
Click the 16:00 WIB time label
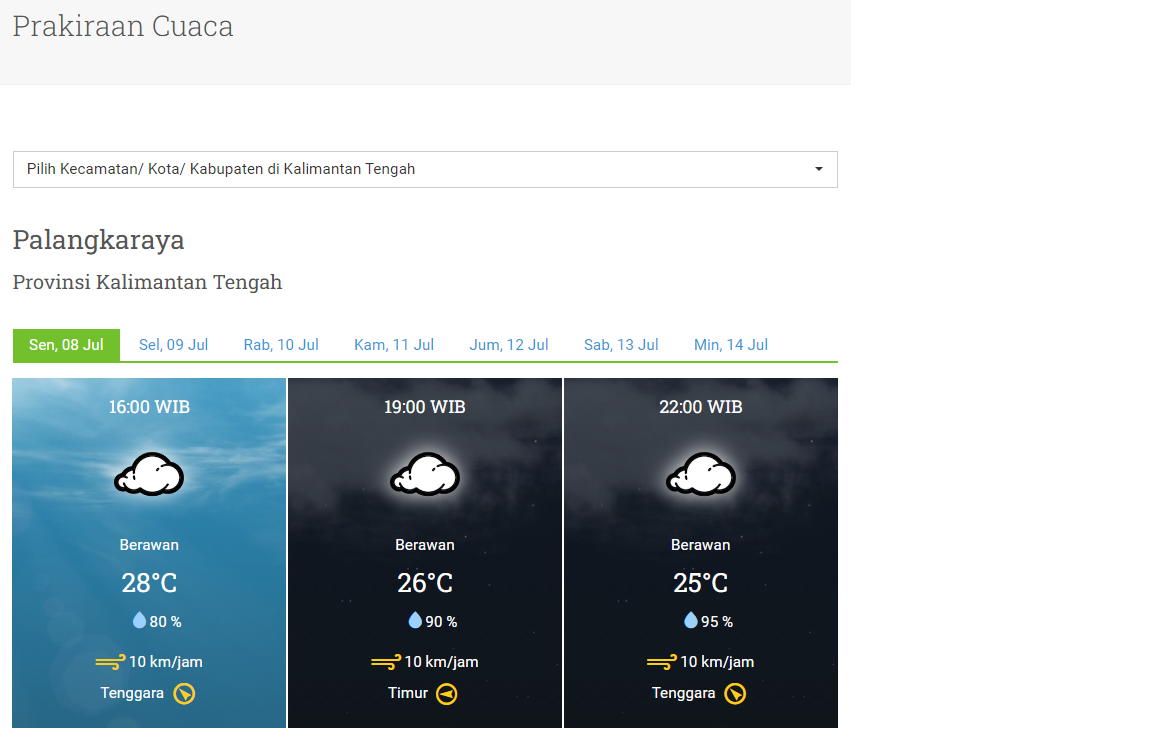[x=149, y=407]
